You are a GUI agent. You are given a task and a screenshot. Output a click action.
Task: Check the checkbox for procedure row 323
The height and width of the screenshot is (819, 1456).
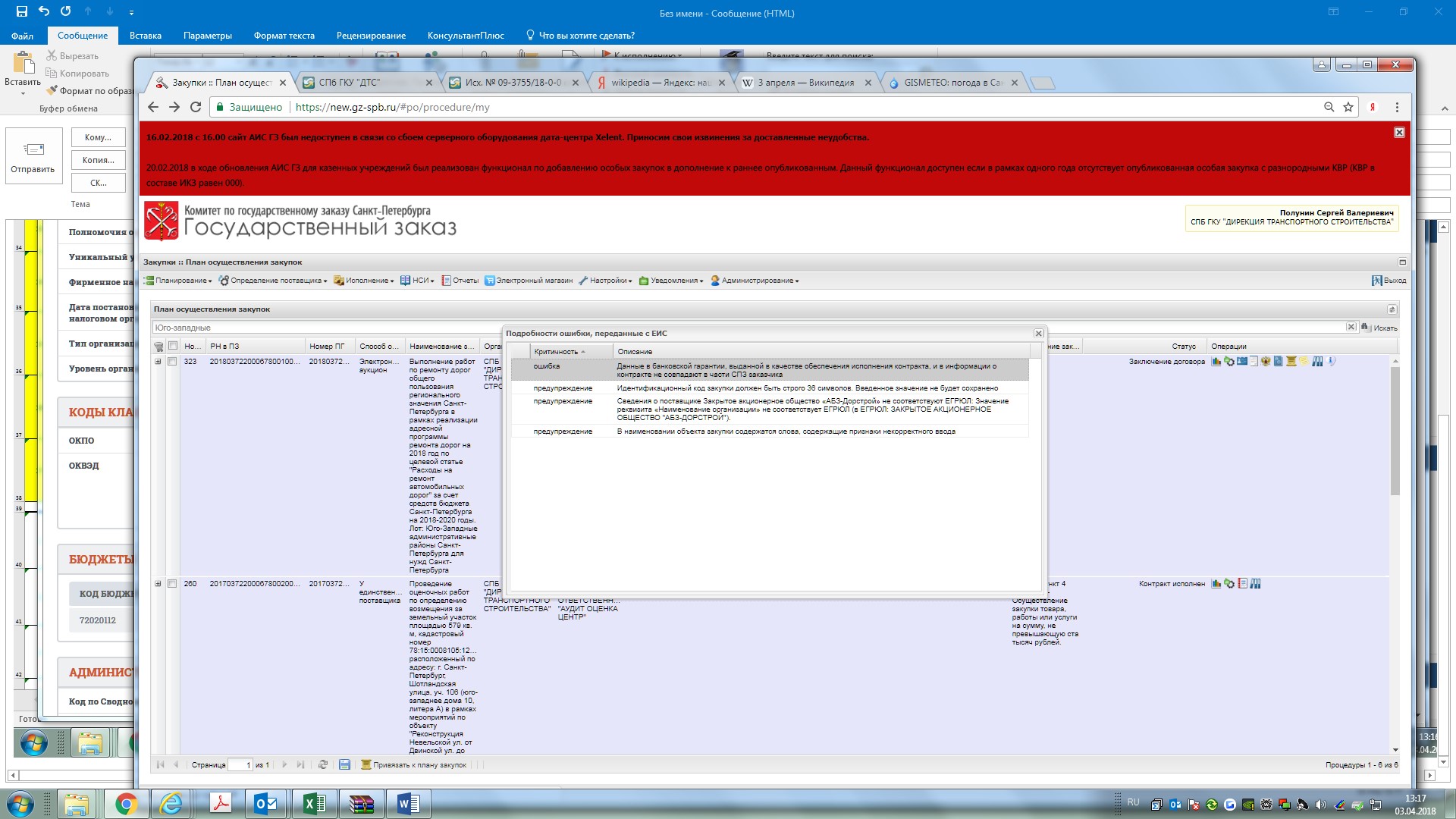[172, 362]
